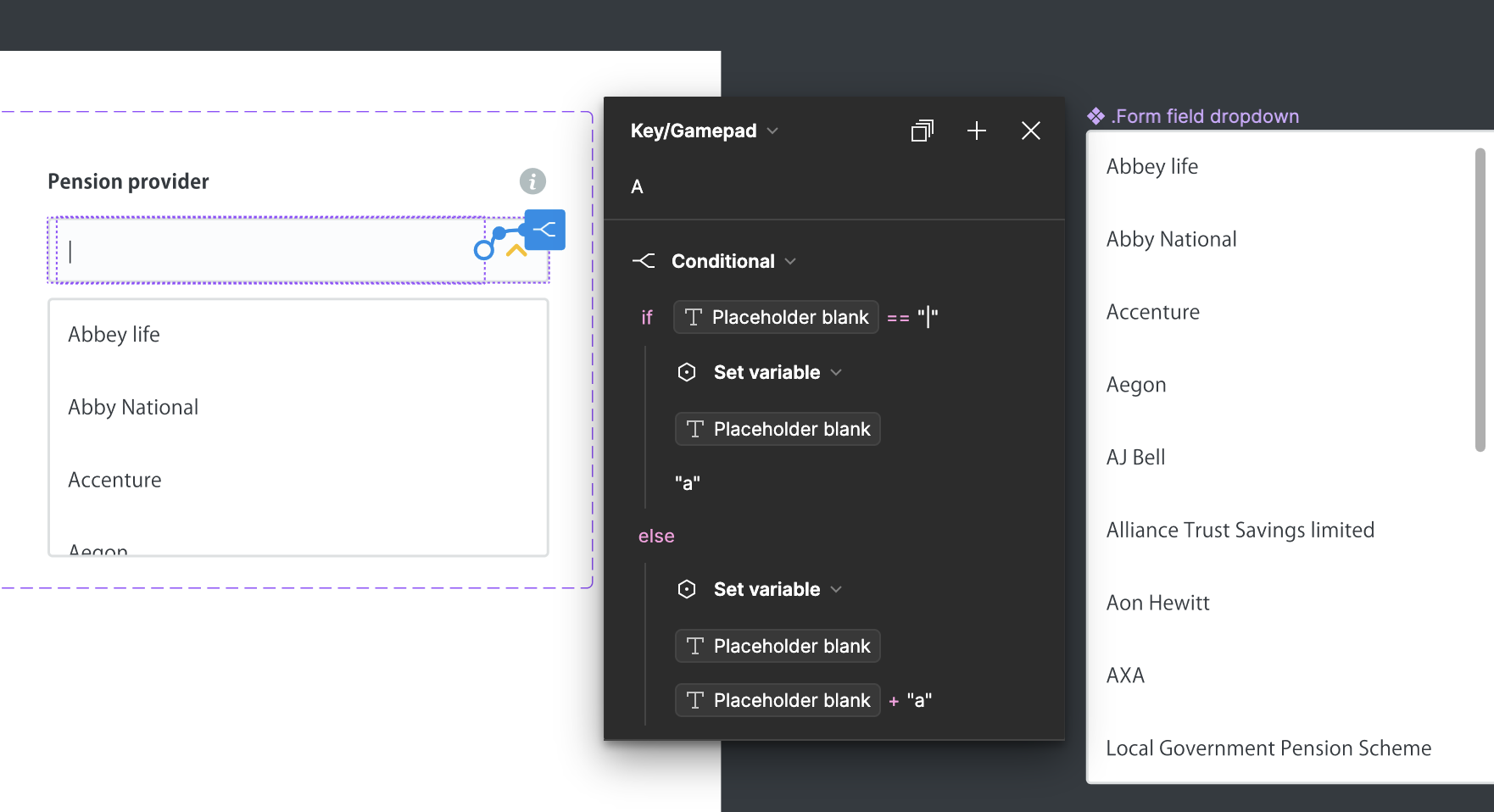Click the "|" comparison value in if condition

(928, 317)
